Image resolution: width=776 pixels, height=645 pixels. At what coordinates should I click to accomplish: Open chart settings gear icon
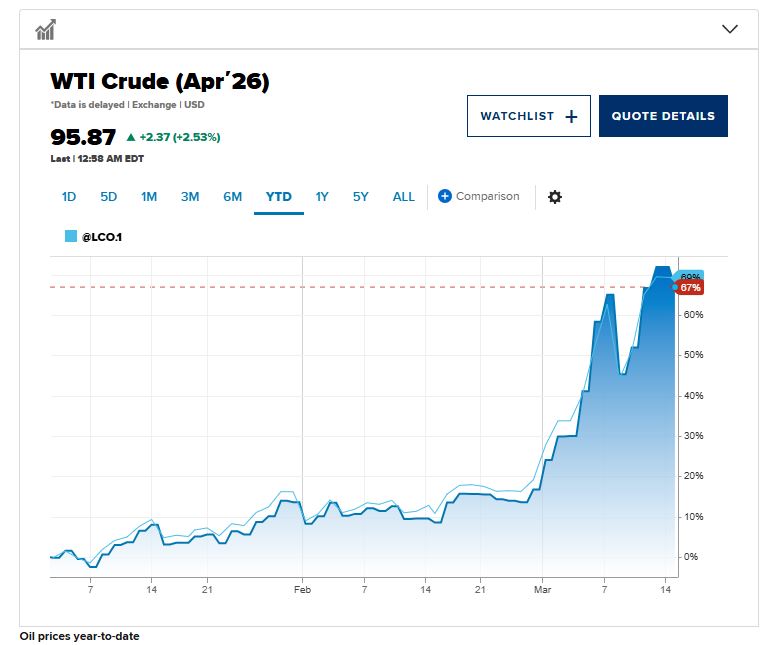[555, 197]
